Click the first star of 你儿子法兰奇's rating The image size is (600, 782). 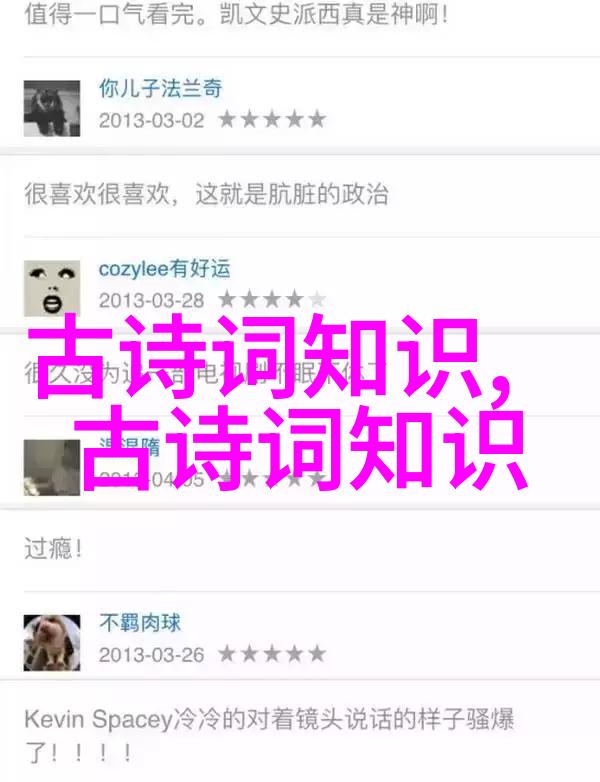(x=227, y=120)
